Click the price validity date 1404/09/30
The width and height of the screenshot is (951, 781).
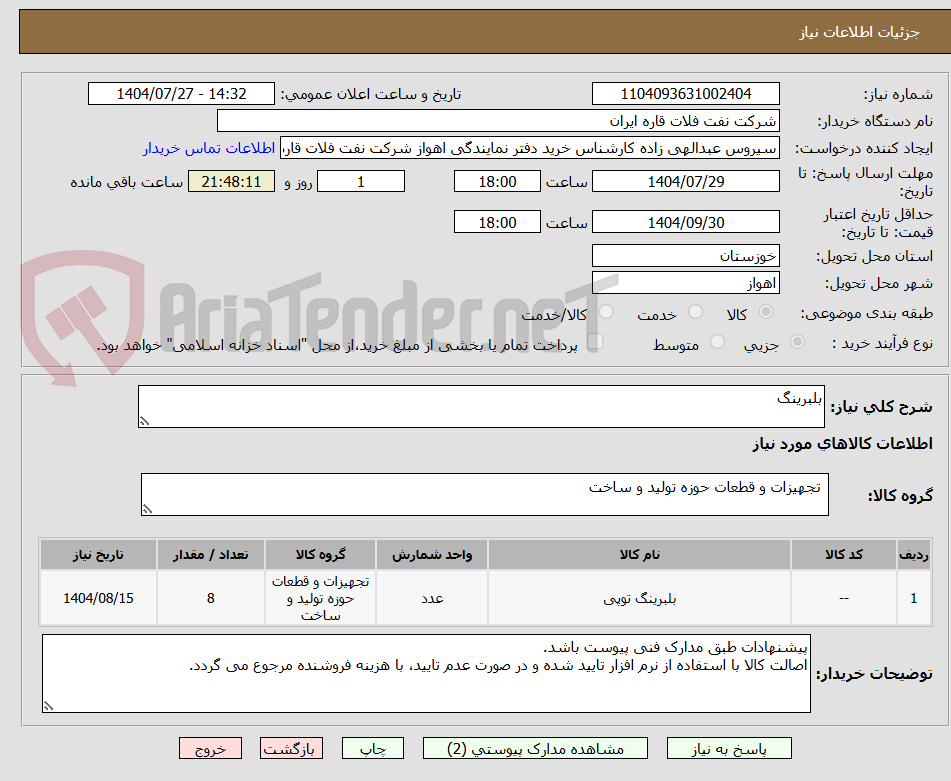click(x=685, y=222)
